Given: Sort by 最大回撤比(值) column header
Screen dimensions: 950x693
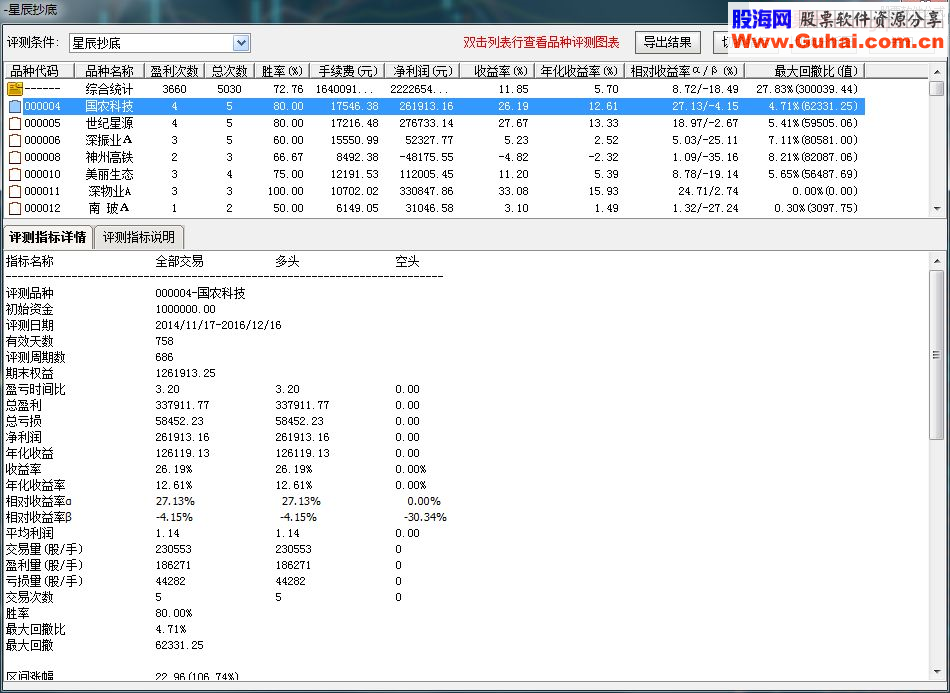Looking at the screenshot, I should [805, 71].
